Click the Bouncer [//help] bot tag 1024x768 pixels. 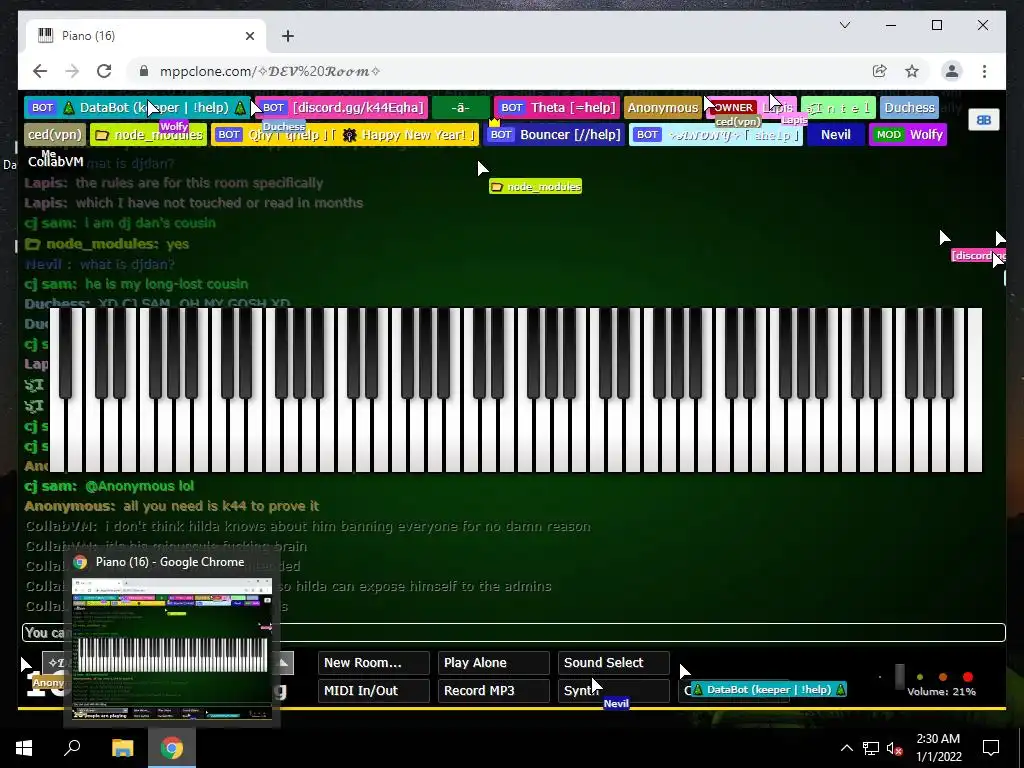click(554, 135)
